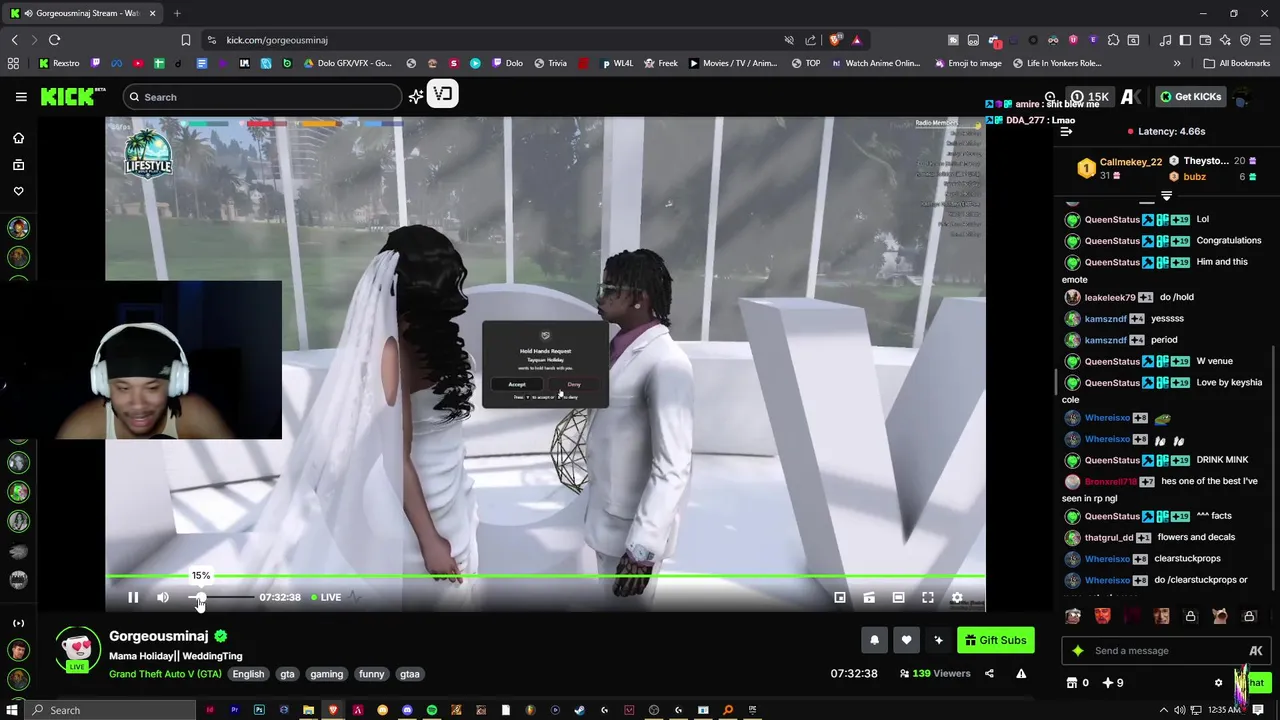
Task: Open the channel points sparkle counter
Action: [x=1112, y=683]
